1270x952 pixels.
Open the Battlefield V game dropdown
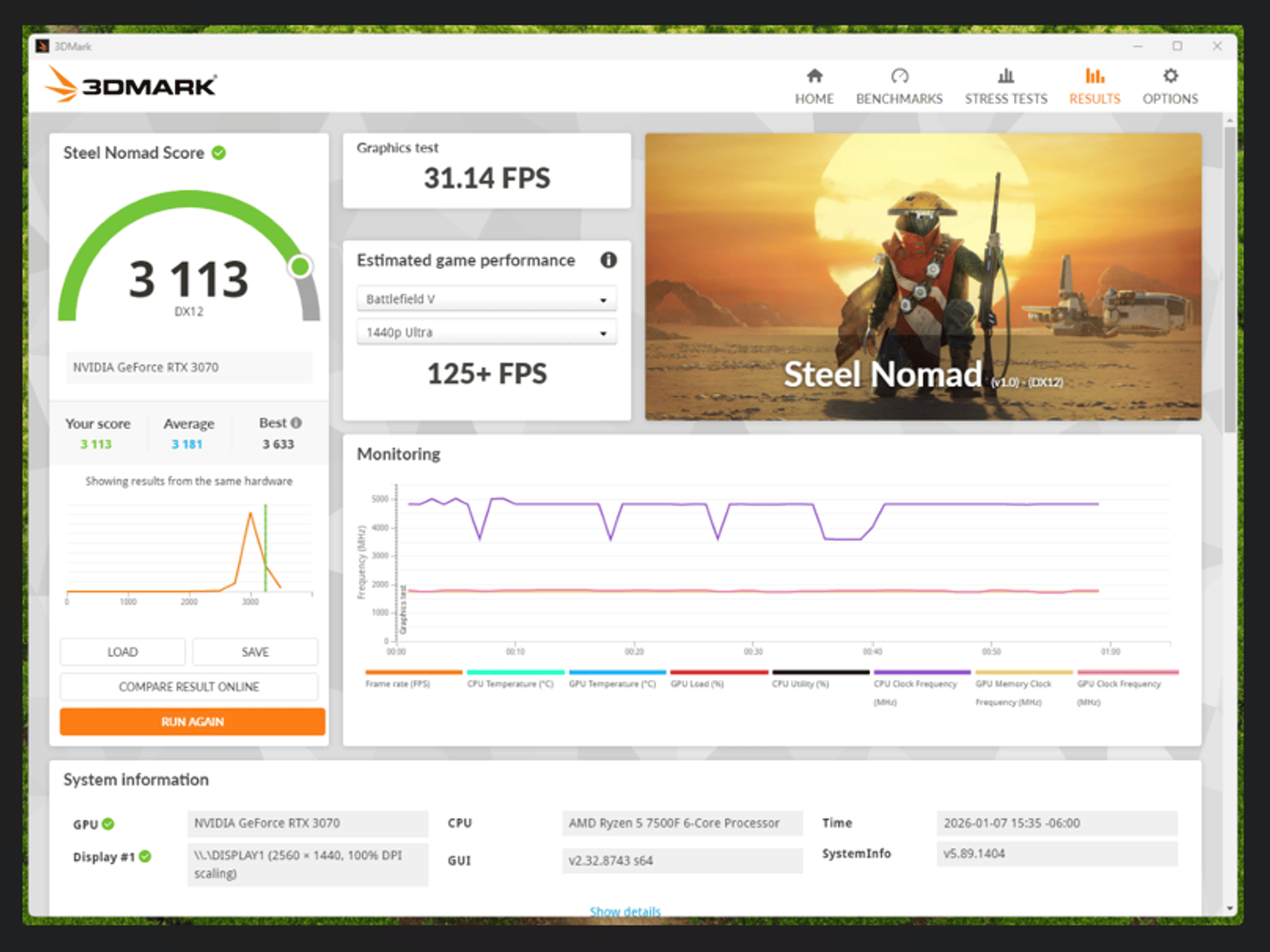pos(487,299)
